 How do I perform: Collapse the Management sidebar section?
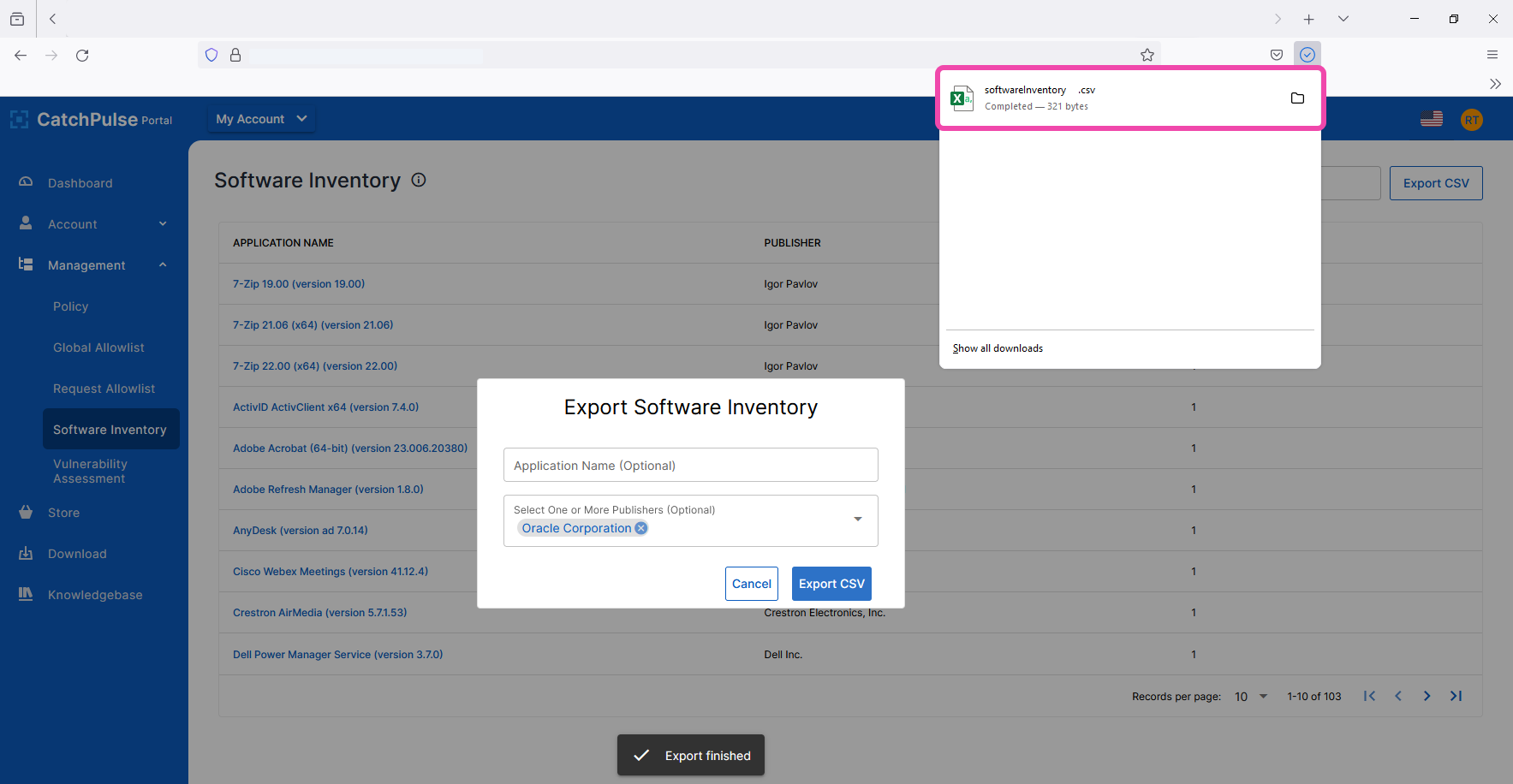coord(163,265)
